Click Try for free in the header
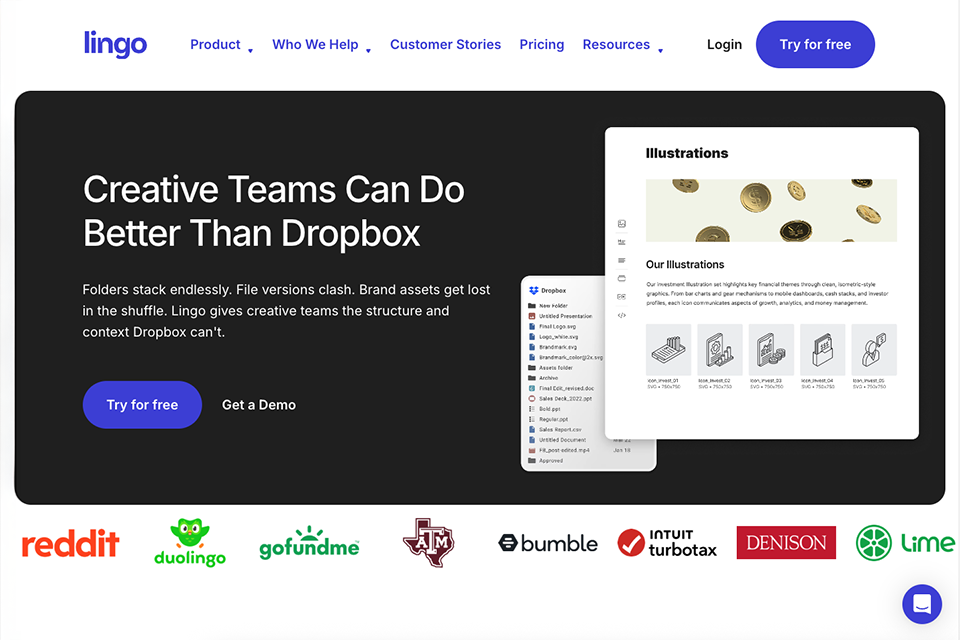The height and width of the screenshot is (640, 960). (x=815, y=44)
